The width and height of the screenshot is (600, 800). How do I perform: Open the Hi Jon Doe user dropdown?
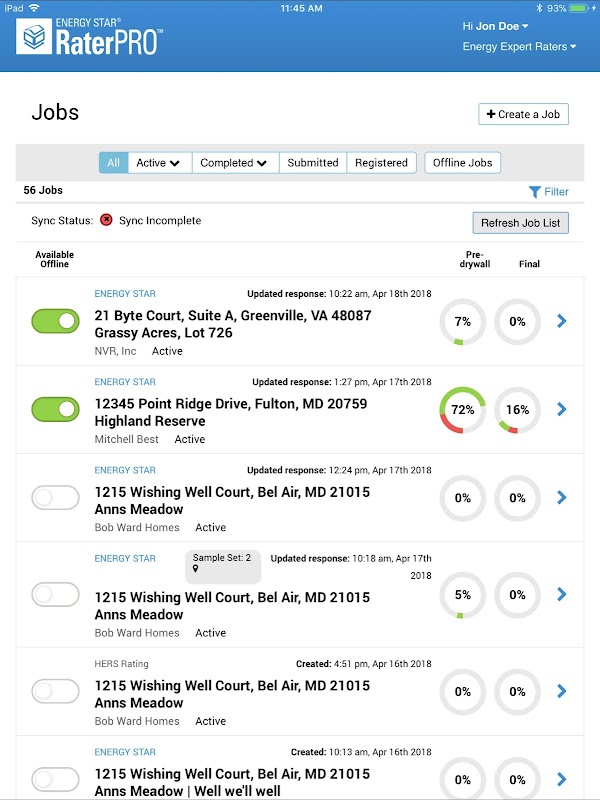click(495, 26)
